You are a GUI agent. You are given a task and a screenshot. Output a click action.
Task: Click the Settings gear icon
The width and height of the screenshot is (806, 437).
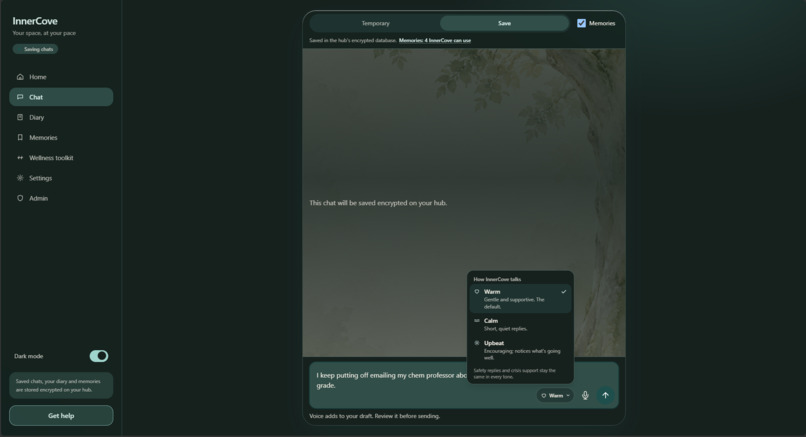tap(20, 178)
